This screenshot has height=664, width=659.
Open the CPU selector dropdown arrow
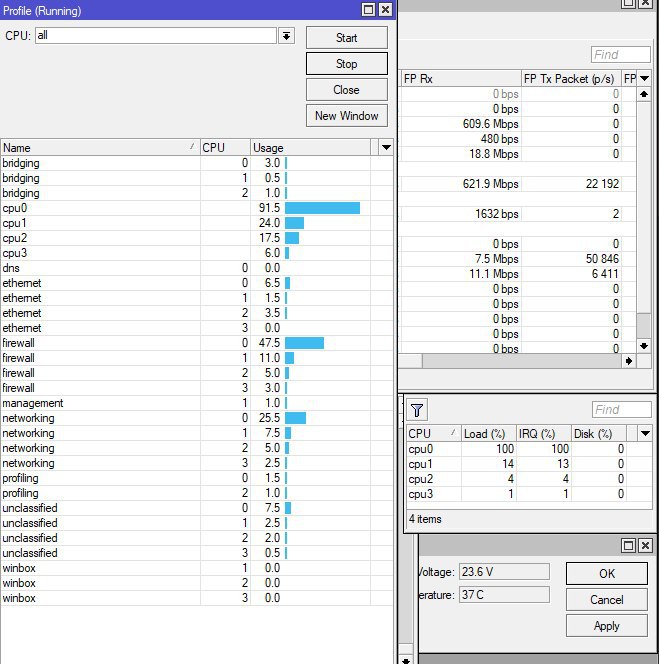coord(286,36)
